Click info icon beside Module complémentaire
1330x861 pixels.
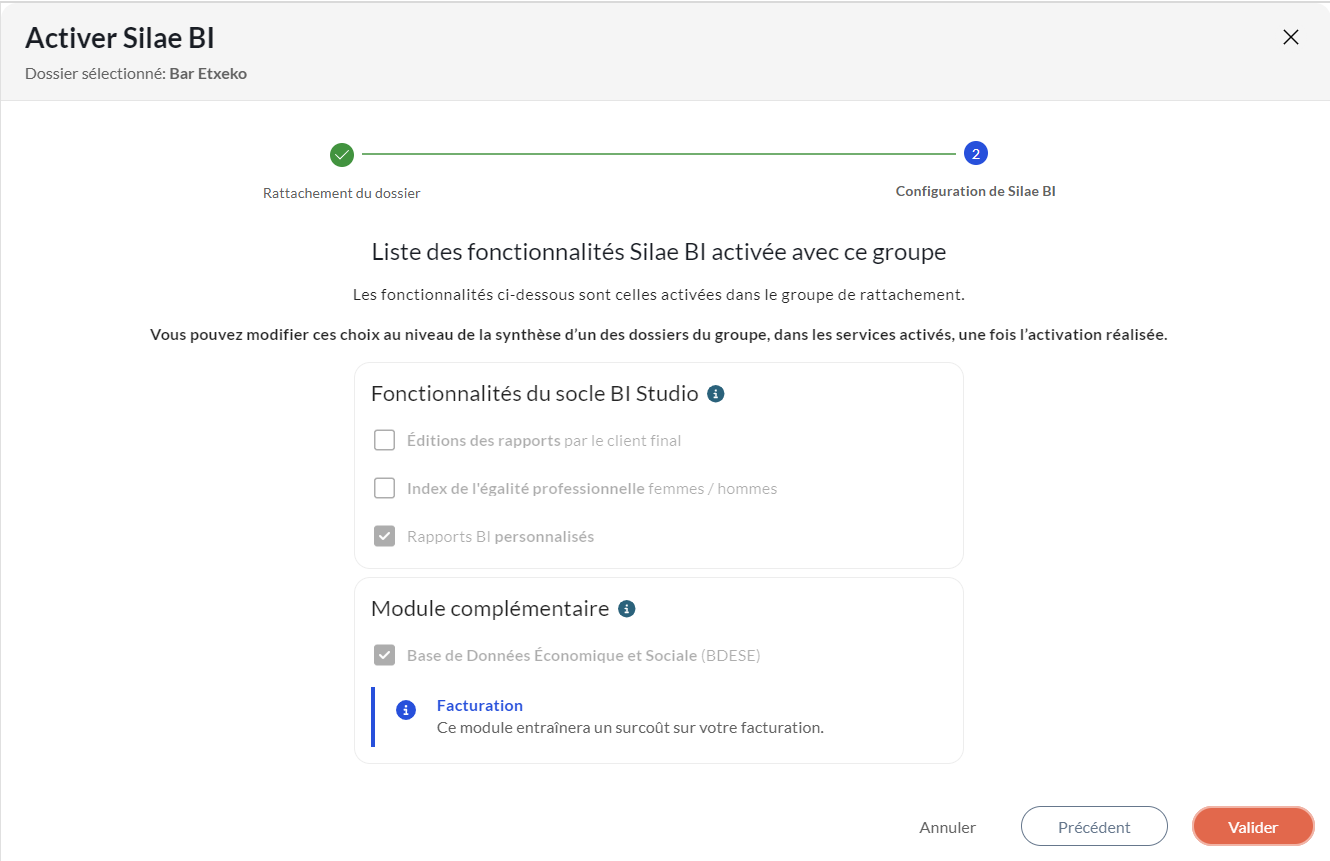(x=626, y=609)
